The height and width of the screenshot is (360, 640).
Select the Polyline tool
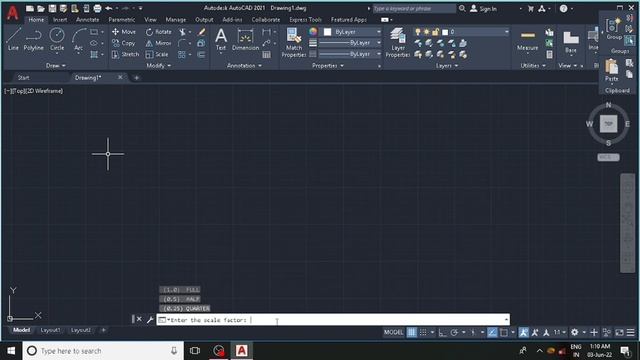(x=33, y=39)
